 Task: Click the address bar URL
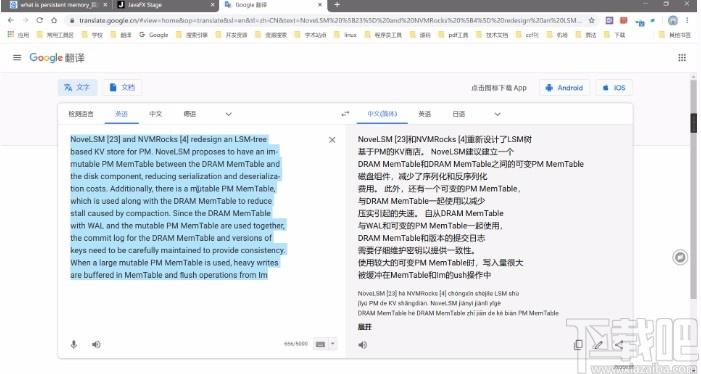(x=330, y=20)
